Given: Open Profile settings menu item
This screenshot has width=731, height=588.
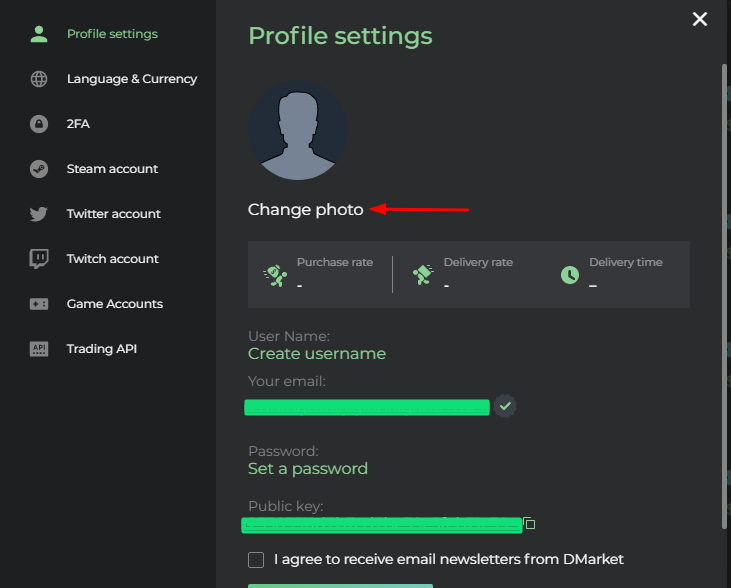Looking at the screenshot, I should click(112, 34).
